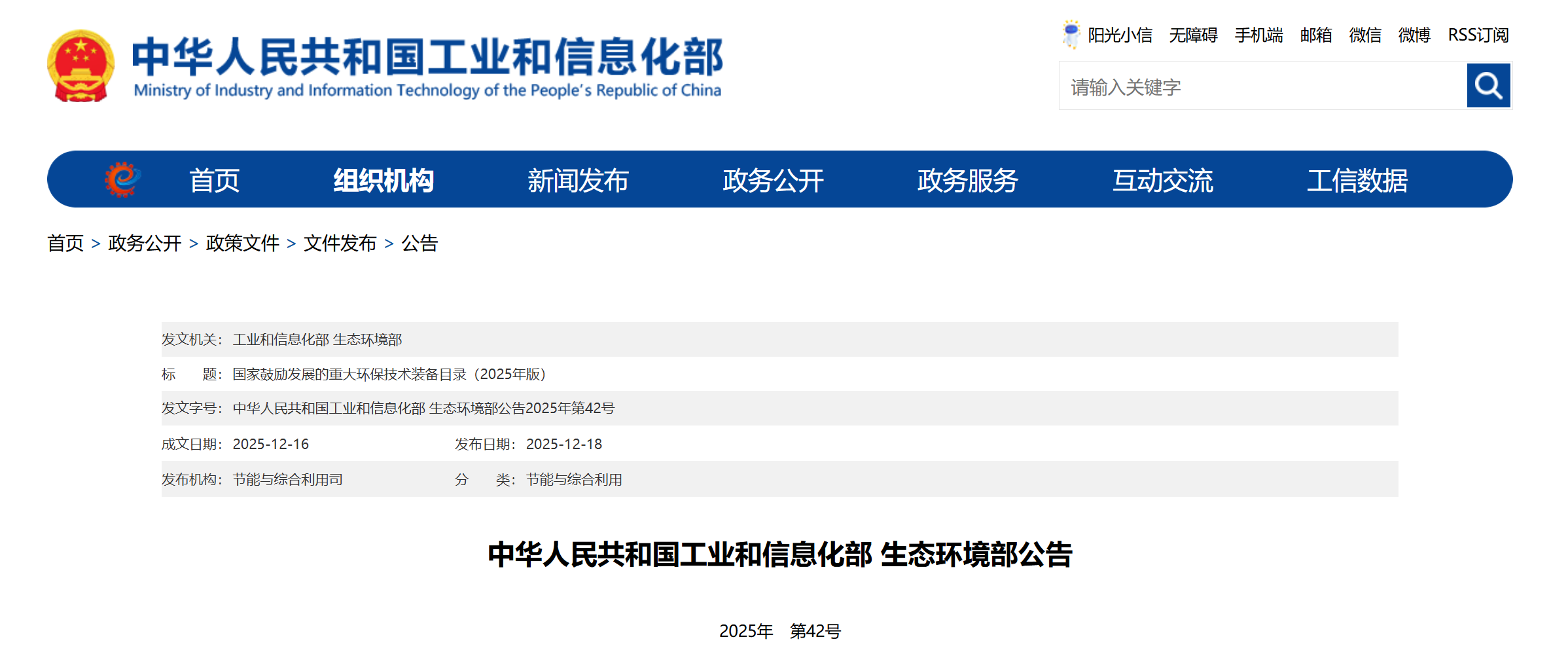Subscribe via the RSS订阅 link
Viewport: 1568px width, 652px height.
(x=1478, y=35)
